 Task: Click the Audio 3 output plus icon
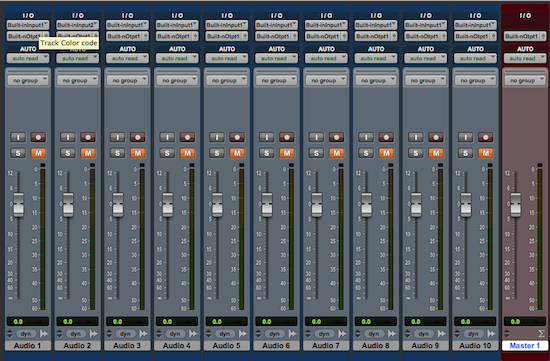click(146, 36)
